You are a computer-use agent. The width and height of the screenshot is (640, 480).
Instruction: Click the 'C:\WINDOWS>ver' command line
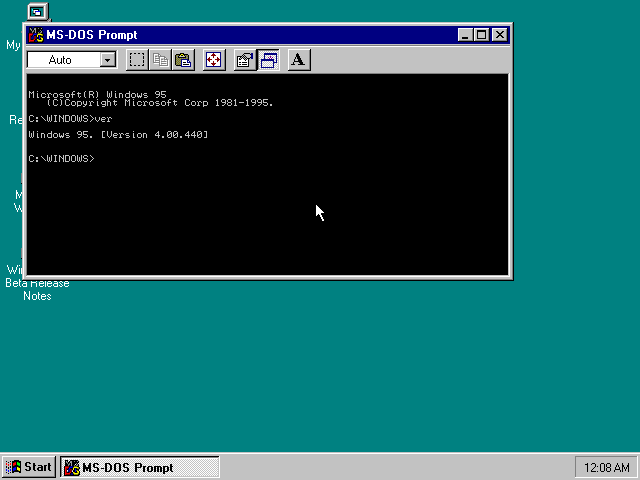(70, 119)
